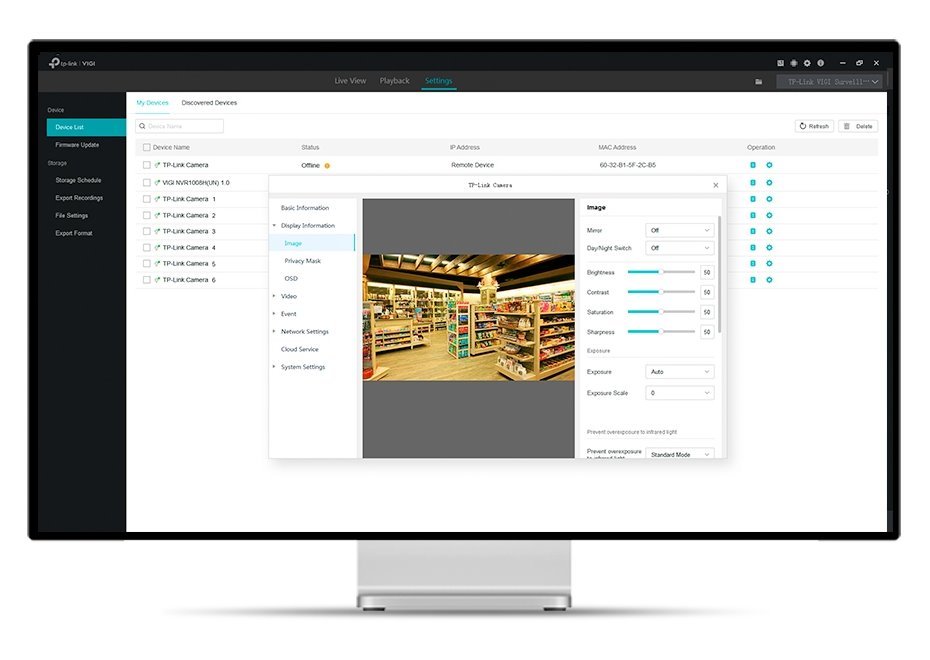Open the info icon in the title bar
This screenshot has width=930, height=660.
pos(820,63)
